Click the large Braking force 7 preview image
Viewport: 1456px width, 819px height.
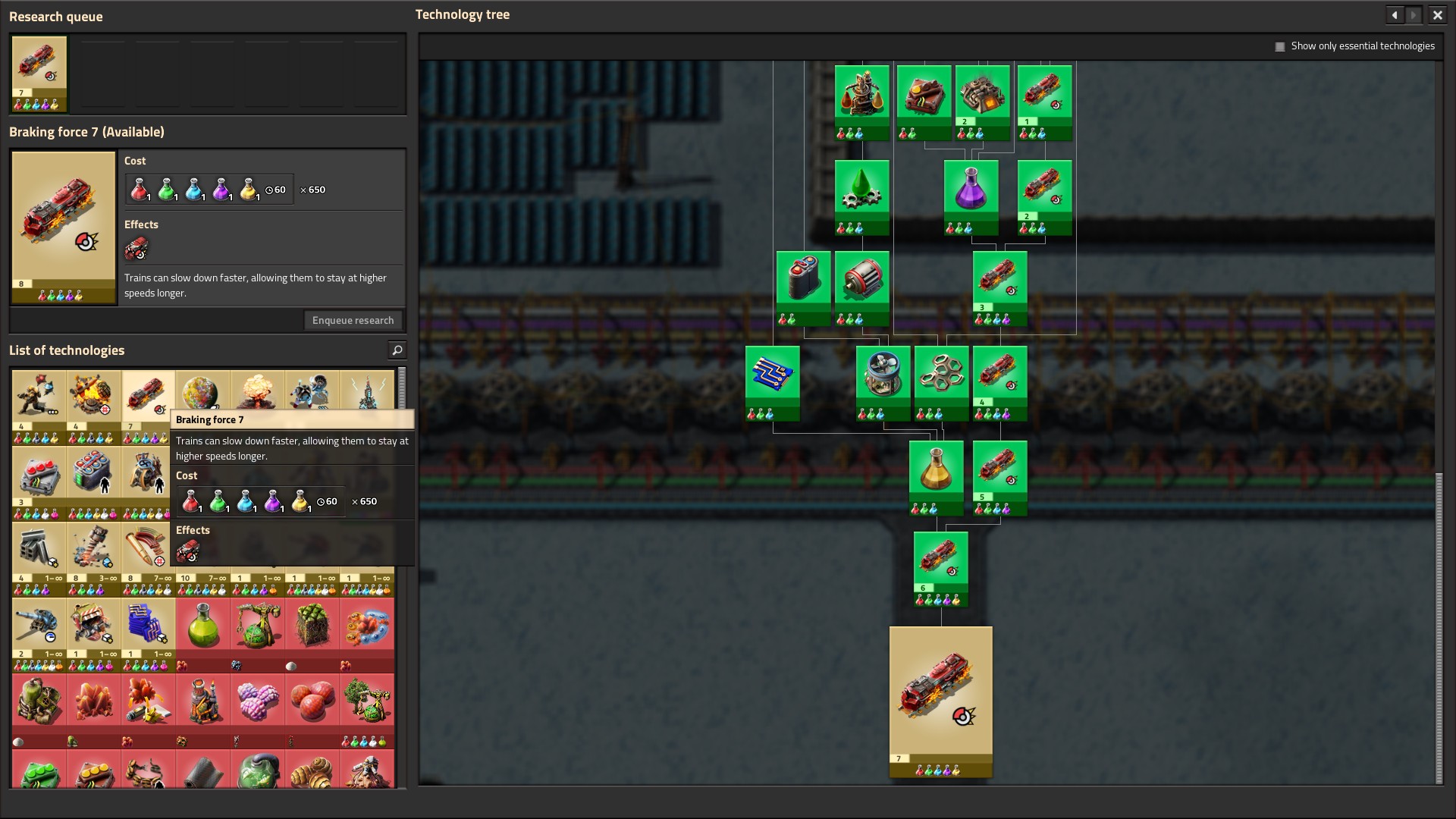click(64, 227)
